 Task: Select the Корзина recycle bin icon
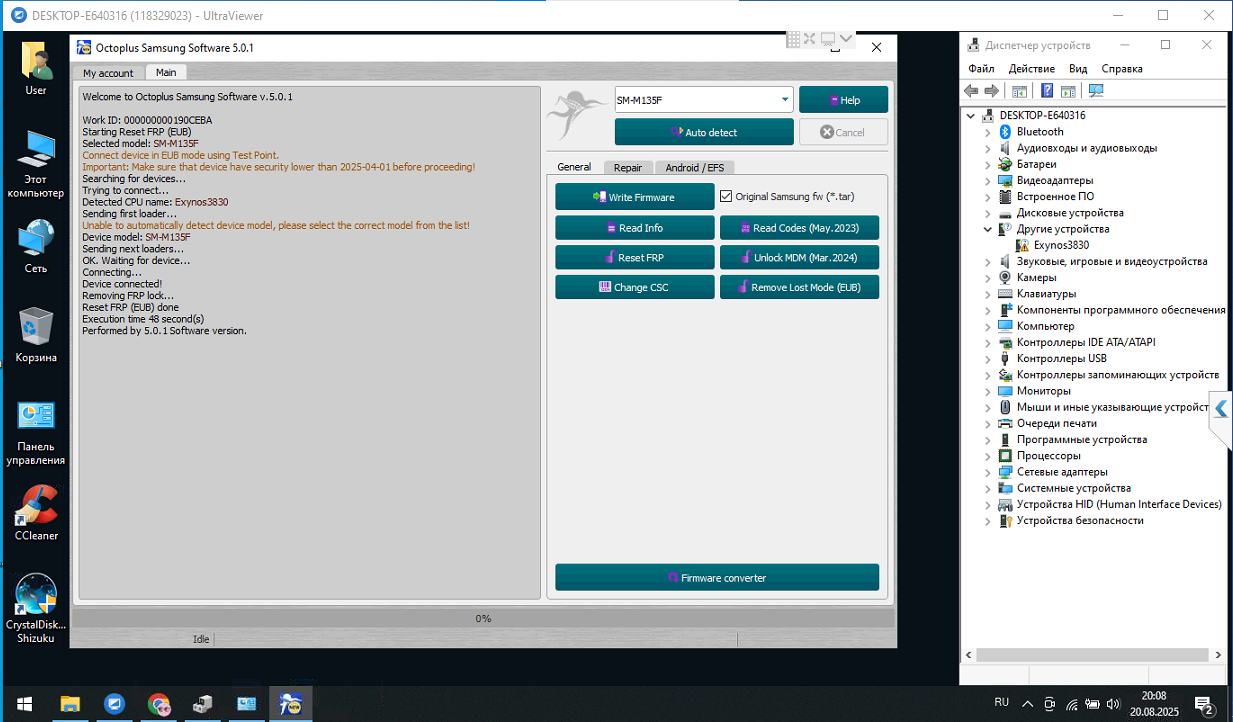pyautogui.click(x=36, y=335)
